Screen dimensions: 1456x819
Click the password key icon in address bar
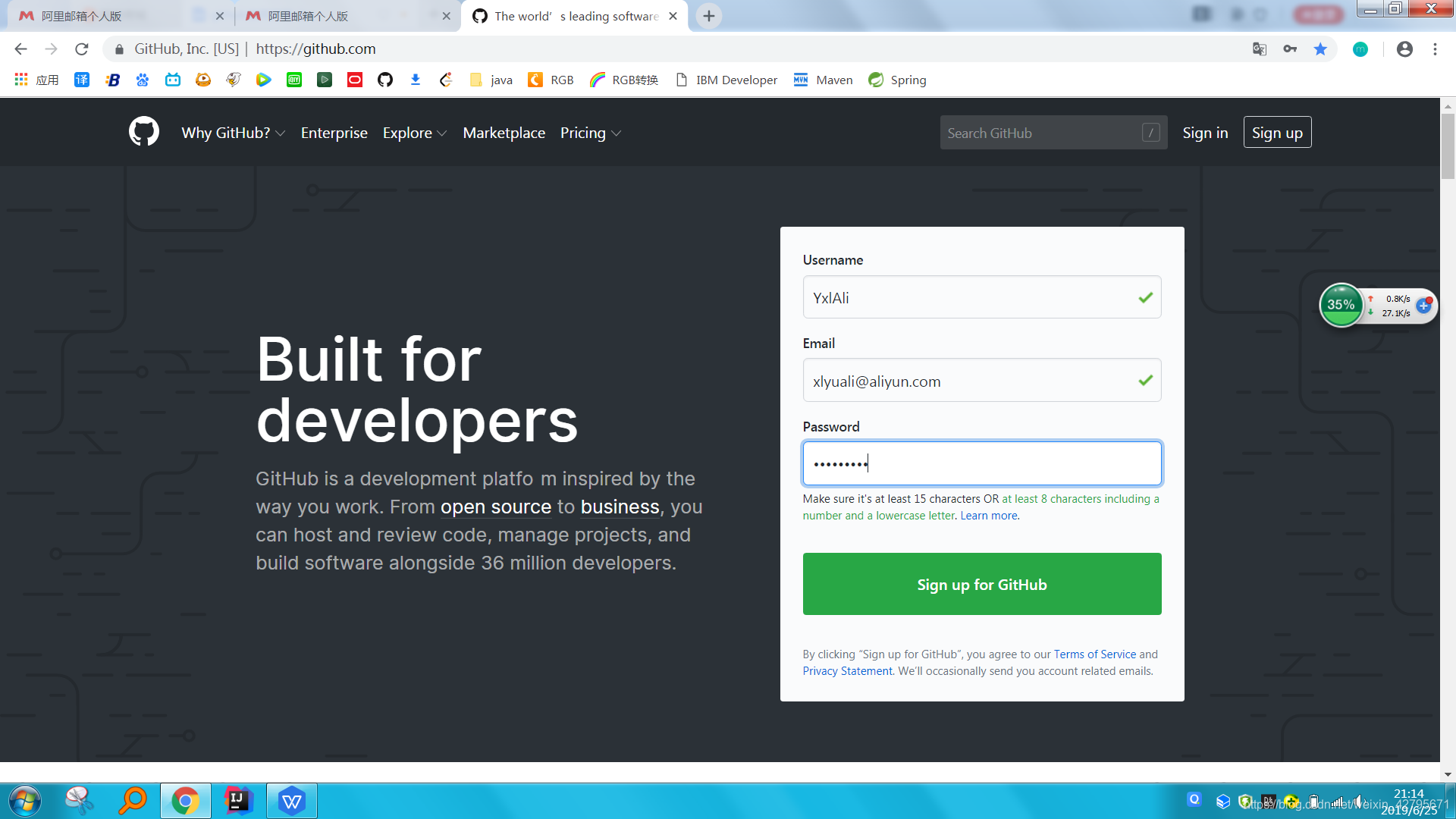pos(1290,49)
